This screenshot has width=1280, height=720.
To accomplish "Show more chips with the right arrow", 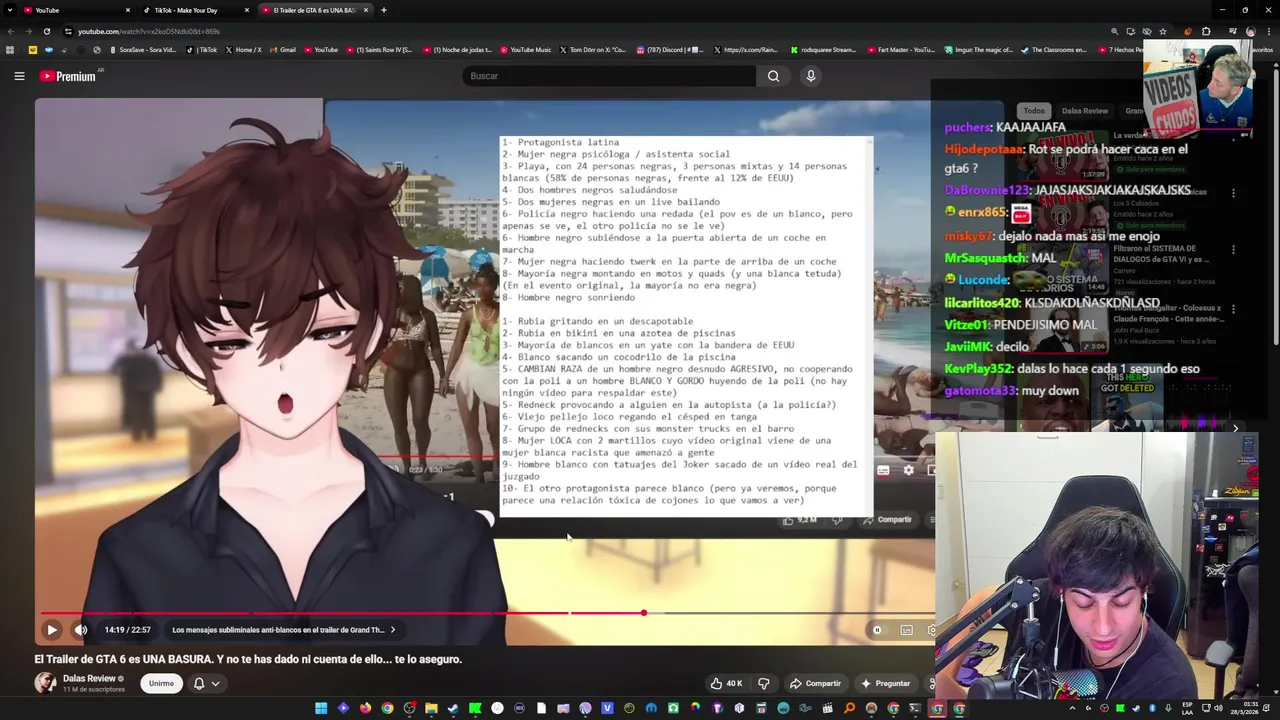I will 1236,428.
